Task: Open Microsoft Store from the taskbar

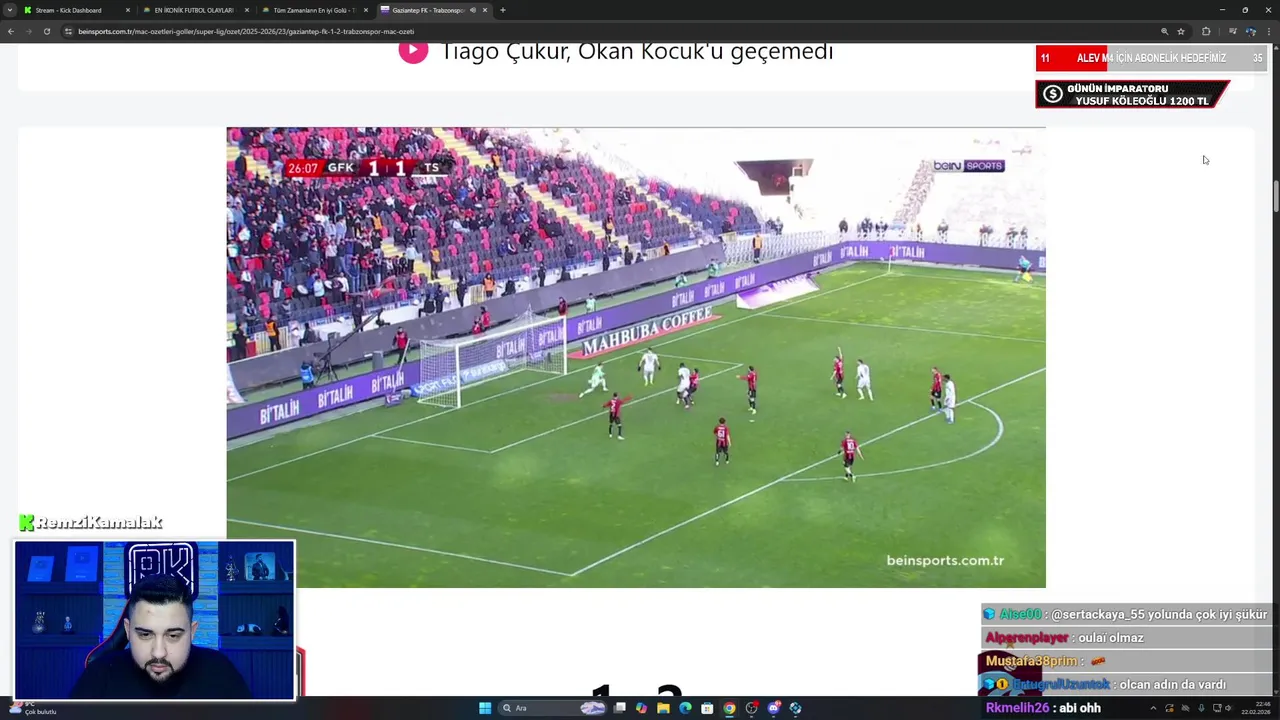Action: click(x=707, y=708)
